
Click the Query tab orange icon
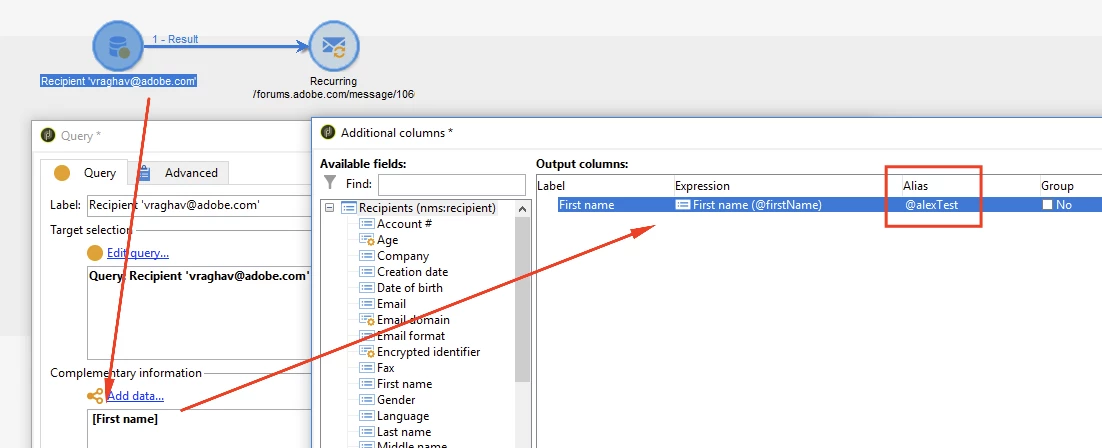click(x=63, y=172)
